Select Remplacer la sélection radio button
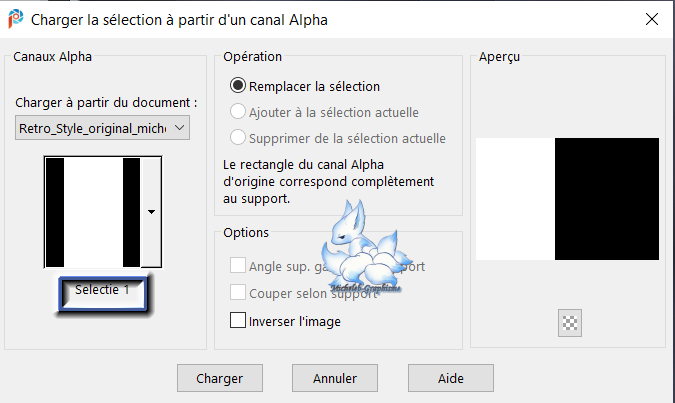 pyautogui.click(x=238, y=86)
